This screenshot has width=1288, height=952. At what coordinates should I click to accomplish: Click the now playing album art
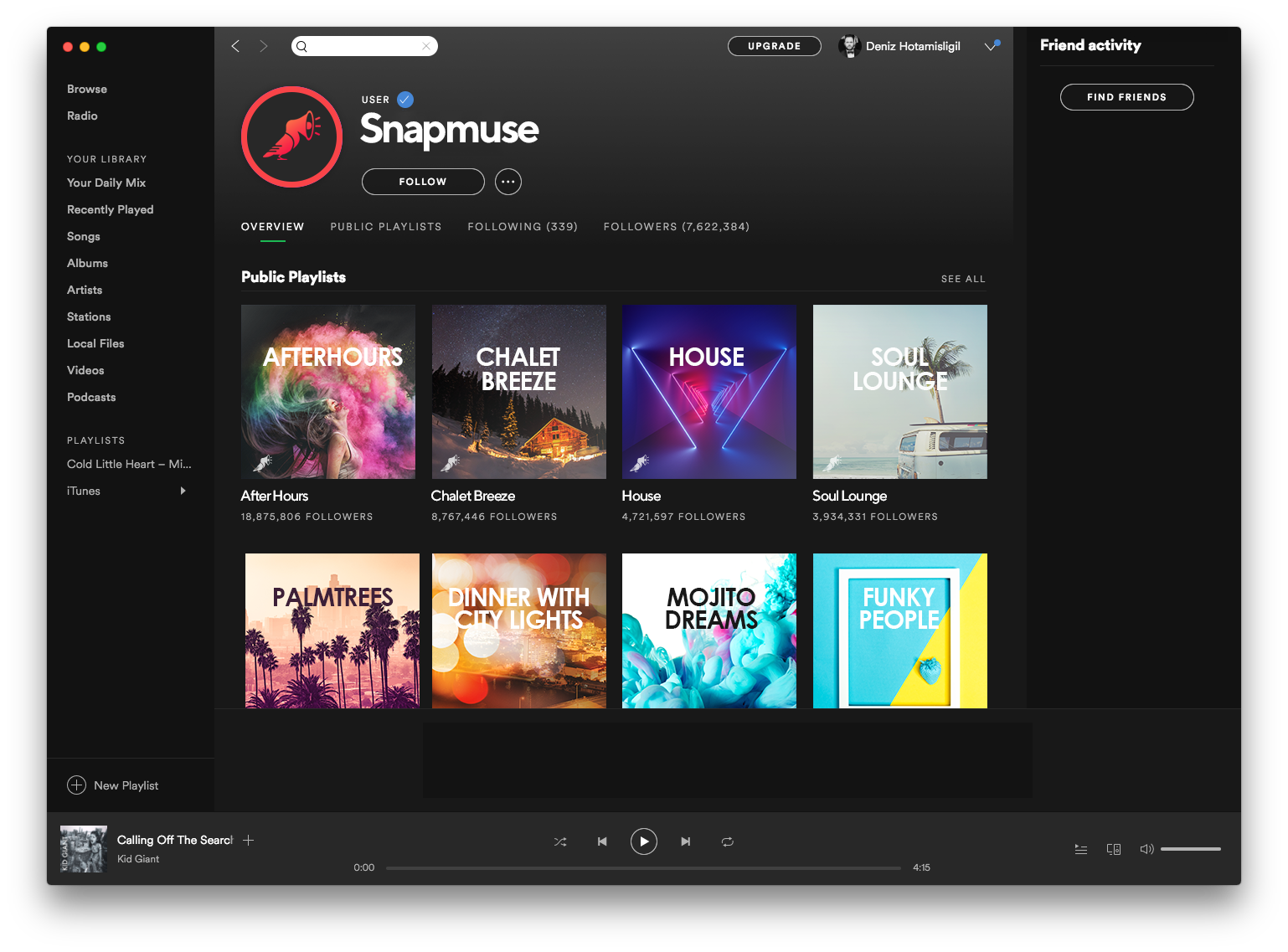pos(84,849)
